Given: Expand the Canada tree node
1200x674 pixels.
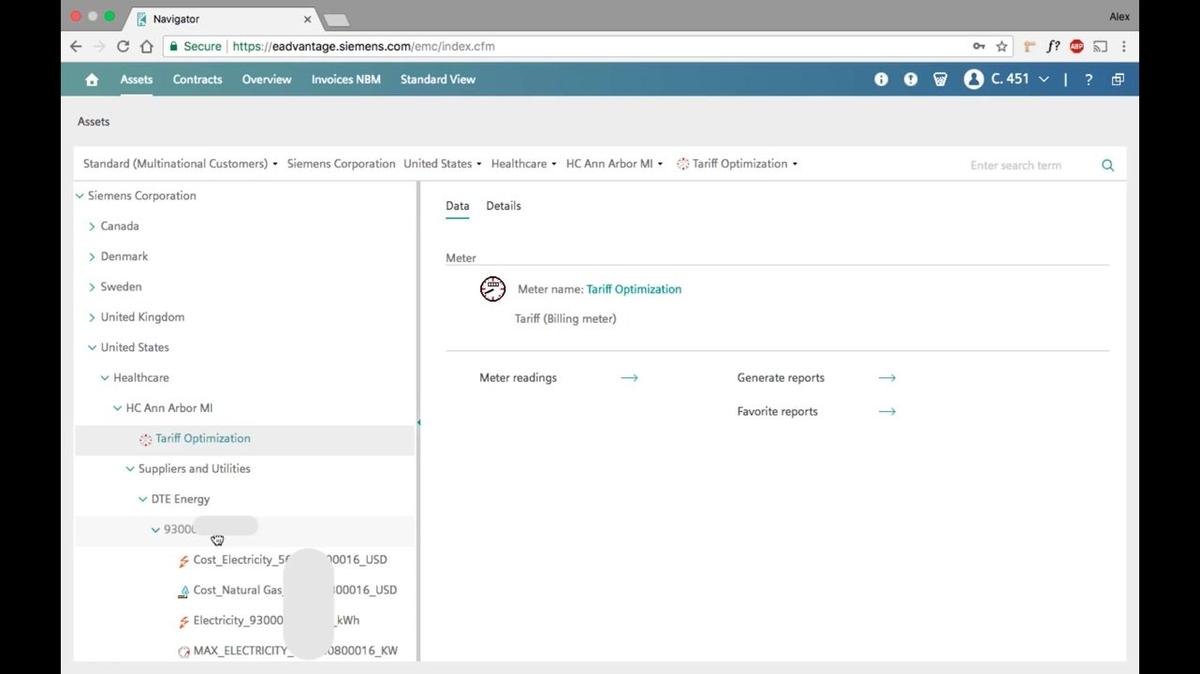Looking at the screenshot, I should [x=92, y=227].
